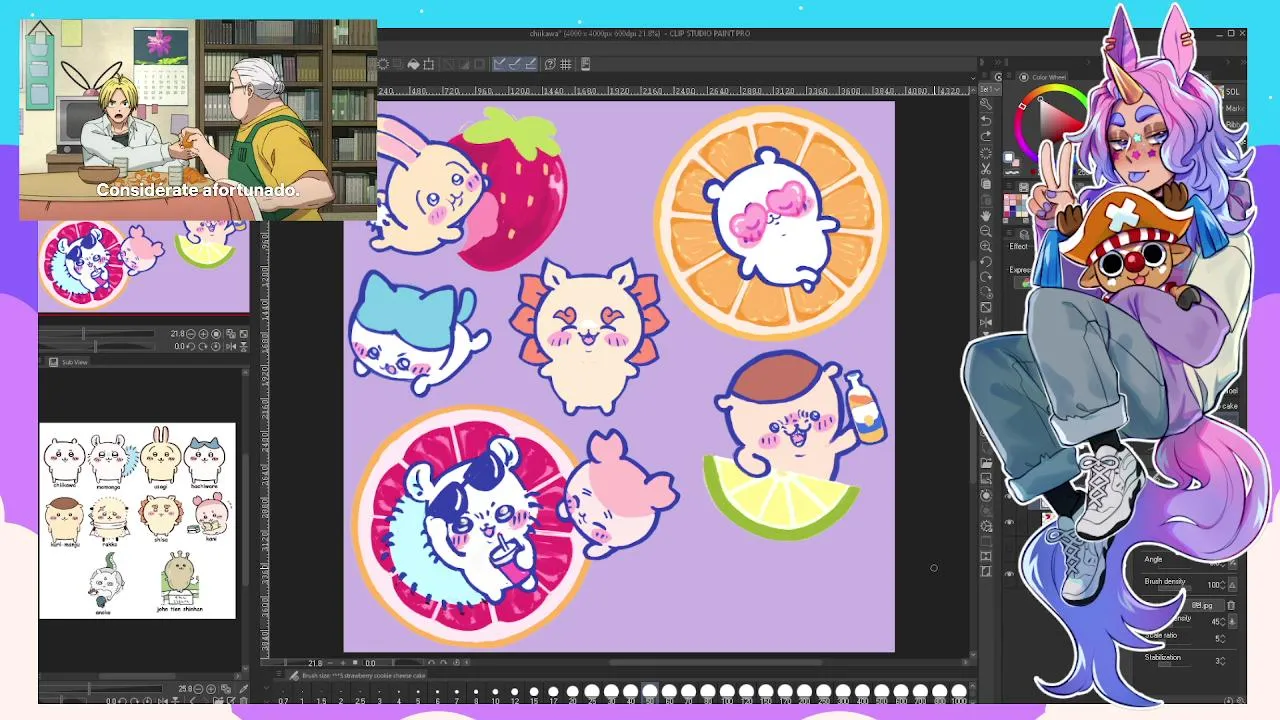
Task: Click the Sub View horizontal scrollbar
Action: click(139, 676)
